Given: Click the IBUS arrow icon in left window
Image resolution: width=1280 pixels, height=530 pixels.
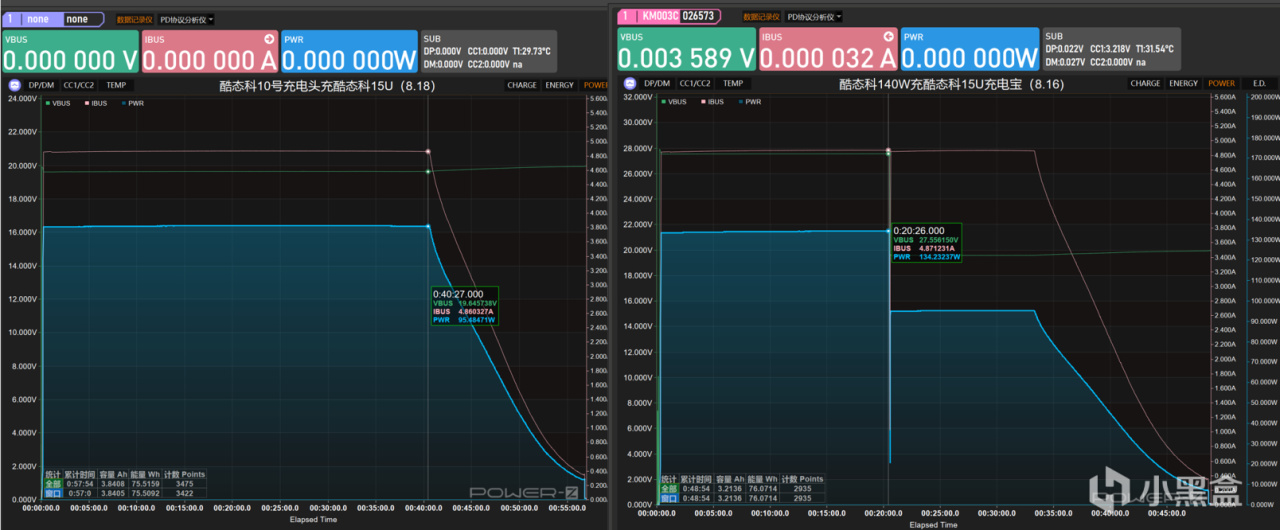Looking at the screenshot, I should pyautogui.click(x=269, y=38).
